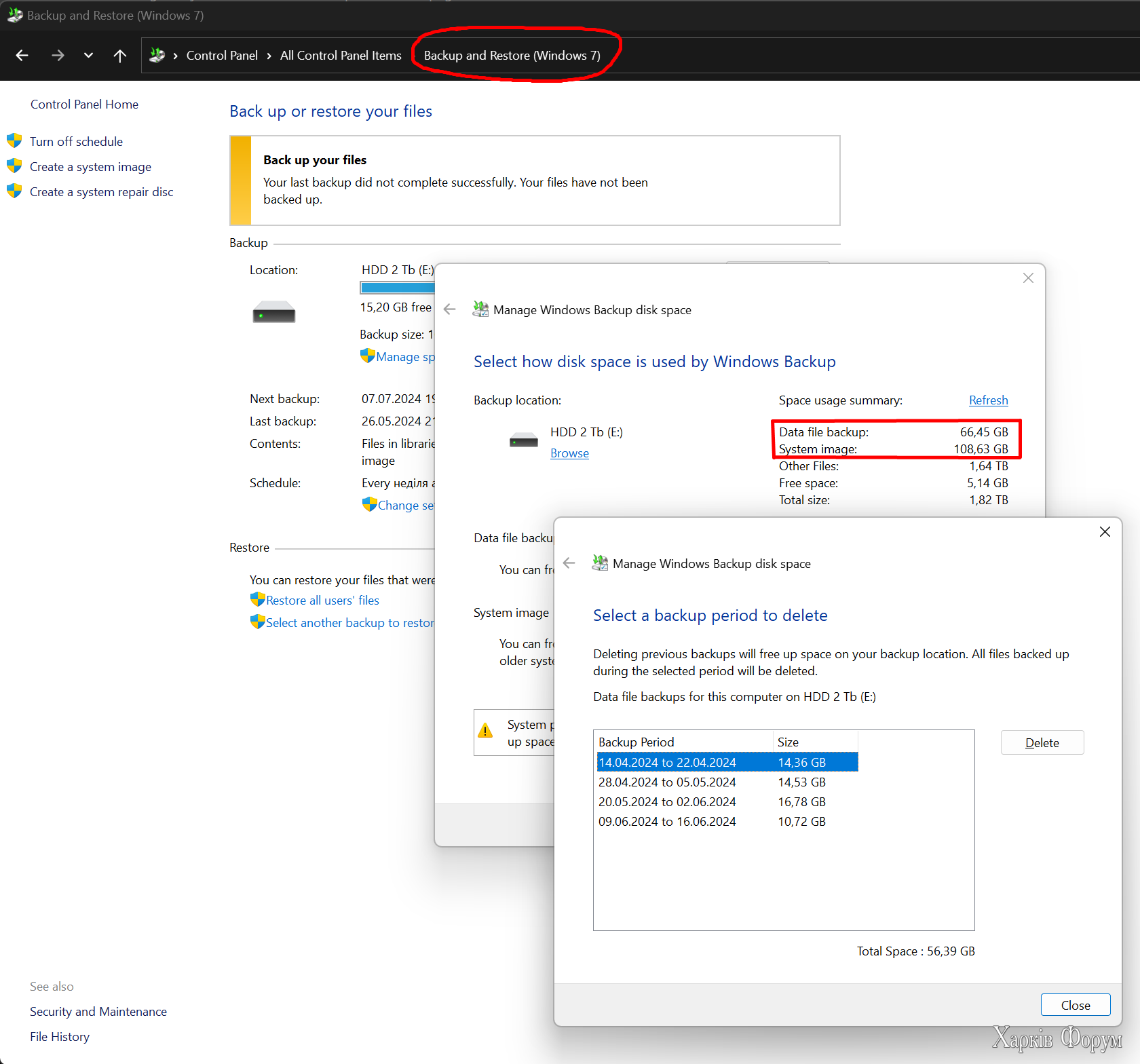Click the warning triangle icon in rear dialog
The image size is (1140, 1064).
coord(486,731)
